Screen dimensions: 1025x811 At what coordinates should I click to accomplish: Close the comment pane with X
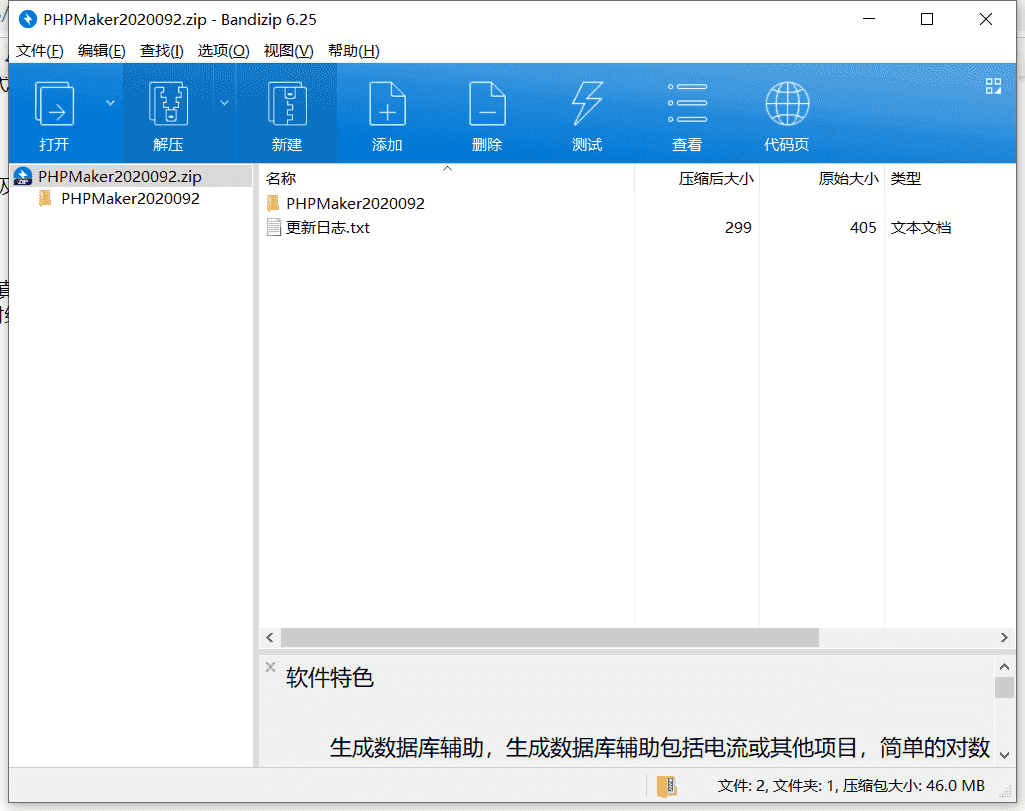(x=270, y=667)
